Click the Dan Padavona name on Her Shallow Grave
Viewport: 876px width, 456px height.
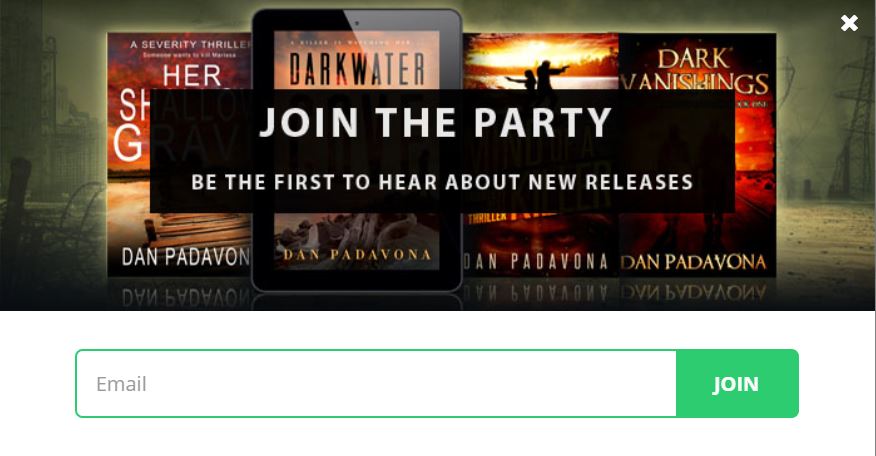point(185,257)
